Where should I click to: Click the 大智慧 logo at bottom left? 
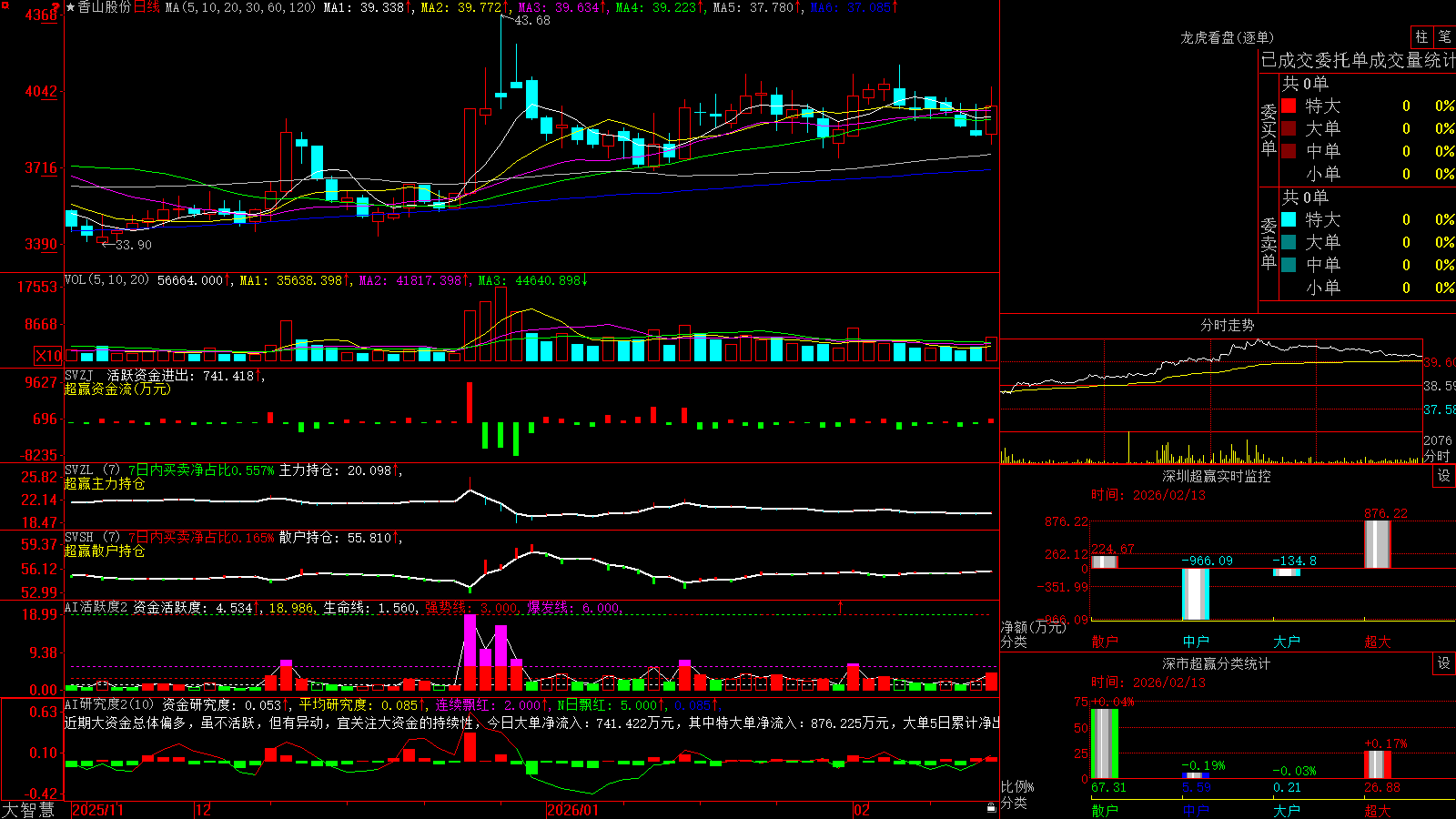(29, 809)
